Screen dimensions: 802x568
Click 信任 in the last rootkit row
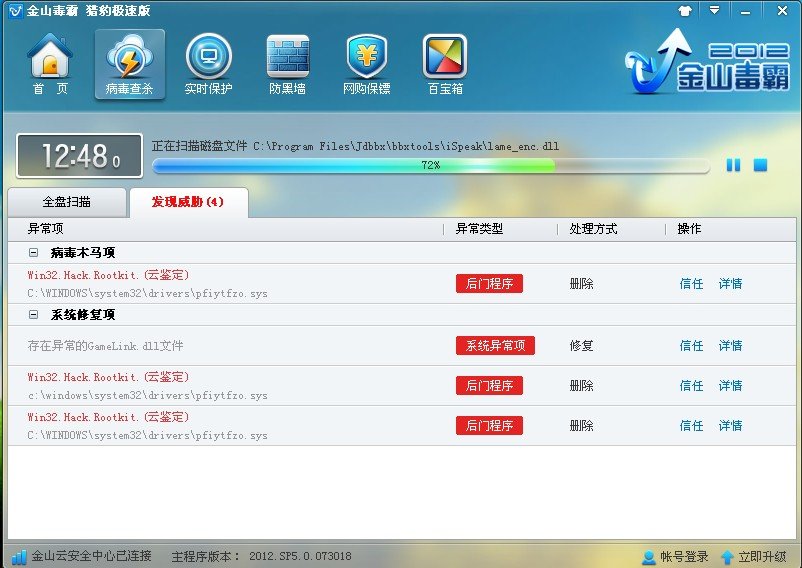click(691, 425)
